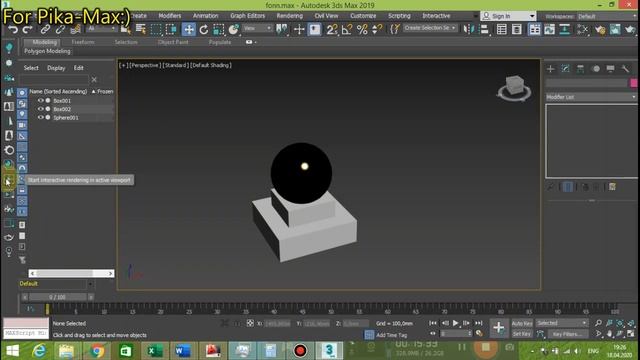Open the Material Editor icon
The image size is (640, 360).
click(x=582, y=29)
